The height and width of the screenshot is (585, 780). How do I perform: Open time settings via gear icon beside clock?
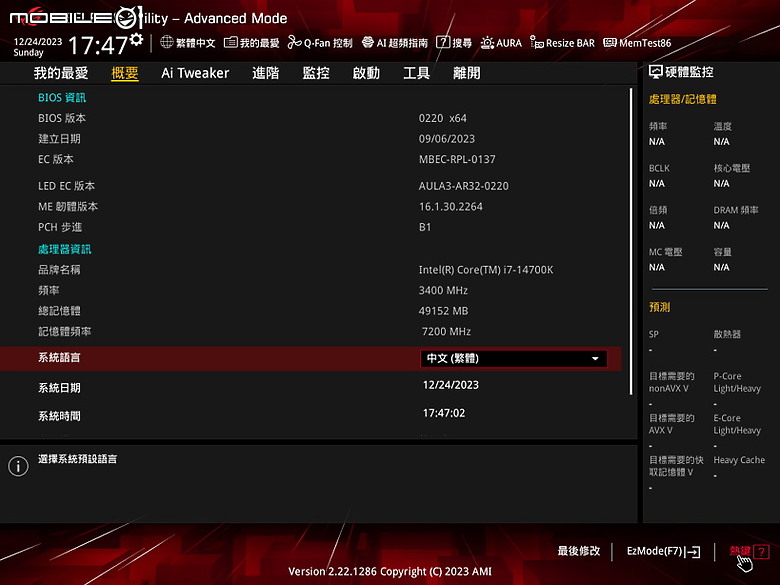click(x=136, y=39)
